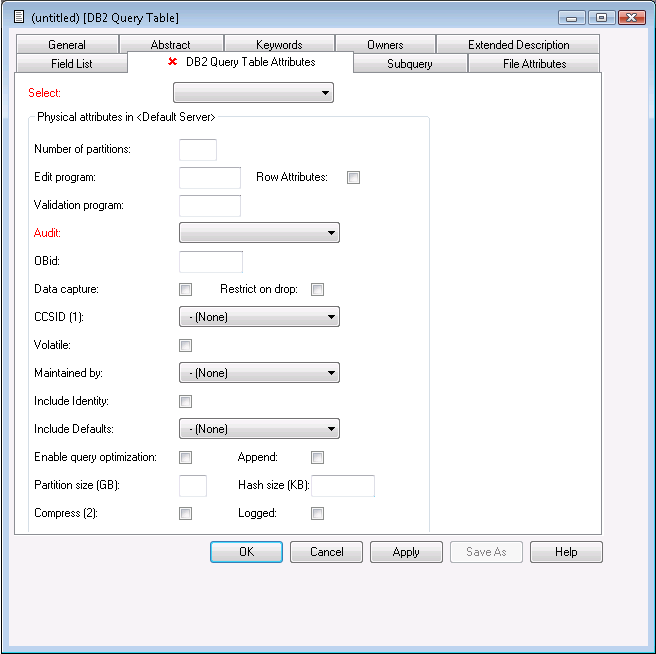
Task: Click the Number of partitions field
Action: point(197,150)
